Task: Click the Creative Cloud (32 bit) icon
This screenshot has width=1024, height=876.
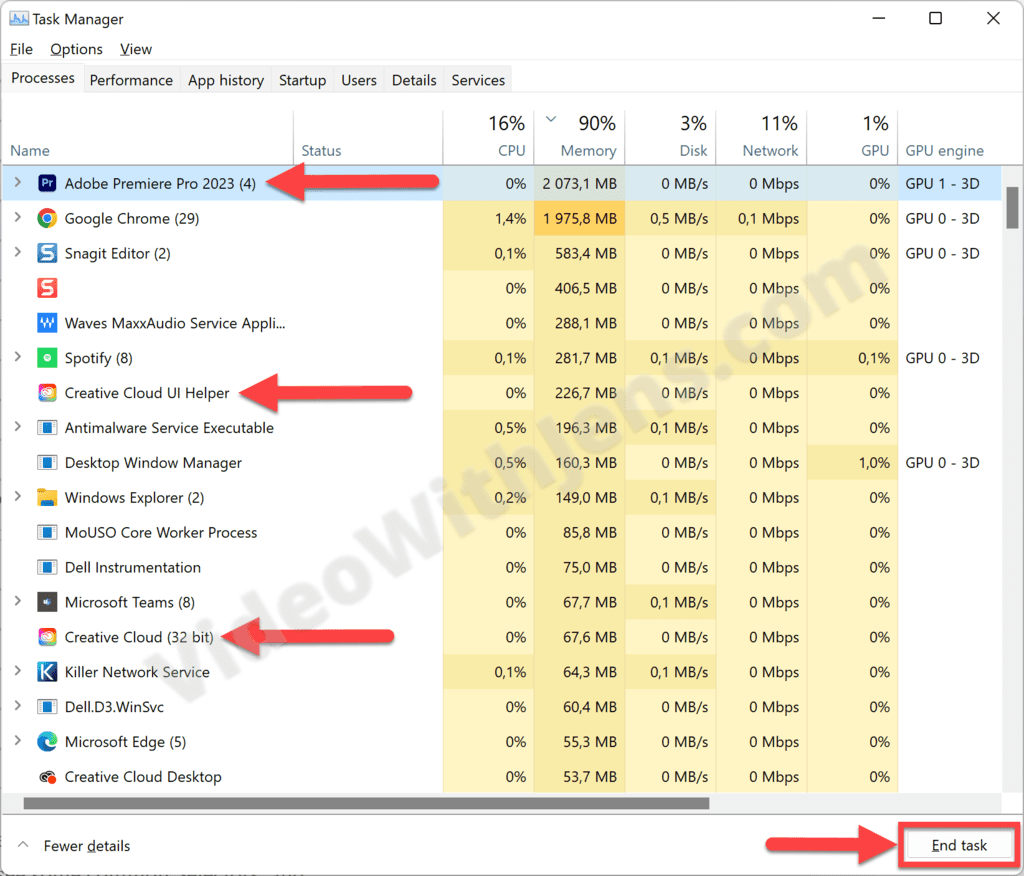Action: (47, 638)
